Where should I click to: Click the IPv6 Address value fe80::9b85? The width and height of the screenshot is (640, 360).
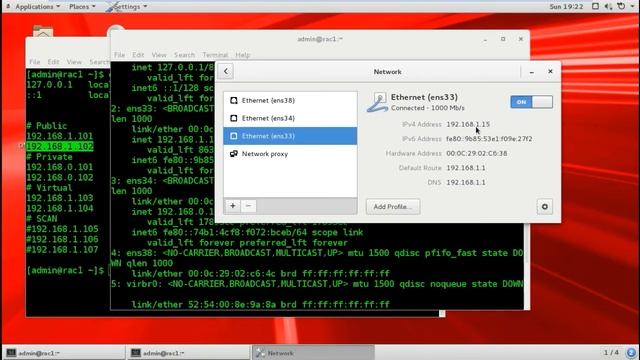[x=489, y=139]
